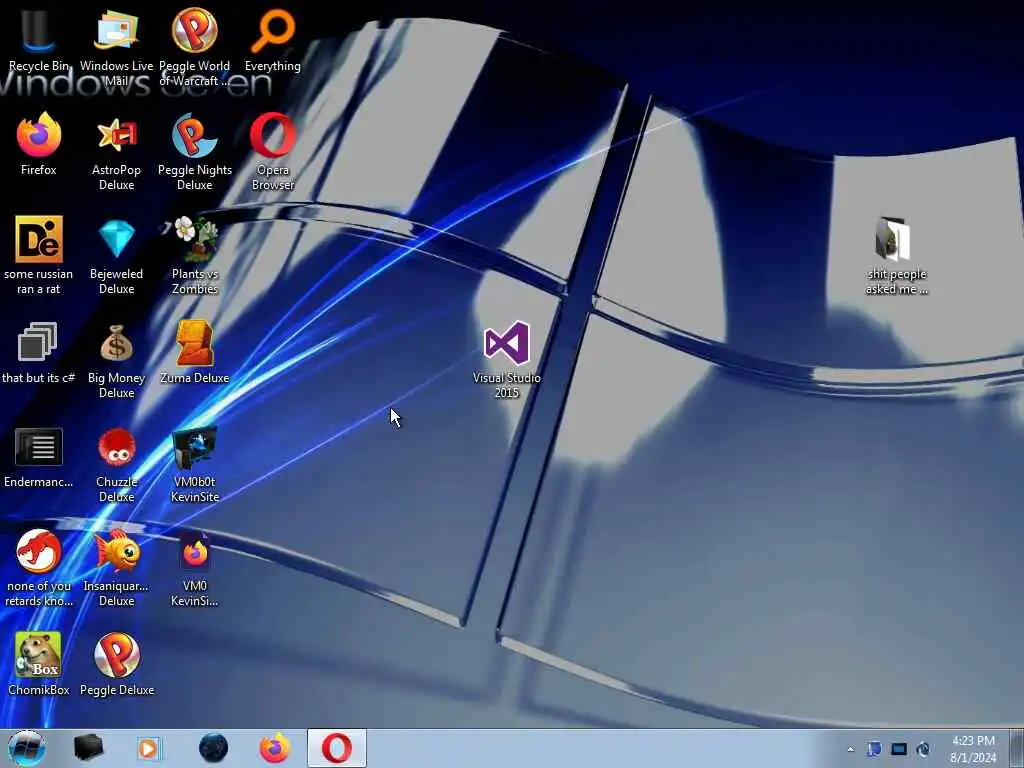This screenshot has width=1024, height=768.
Task: Select the 'that but its c#' icon
Action: coord(37,342)
